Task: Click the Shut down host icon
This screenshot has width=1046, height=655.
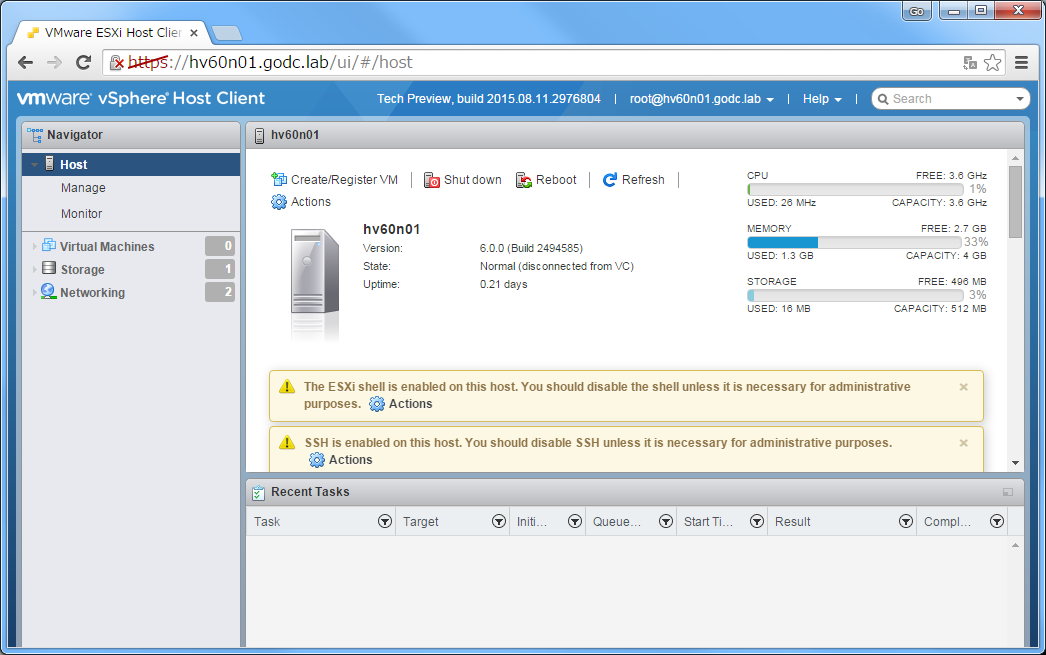Action: (x=432, y=180)
